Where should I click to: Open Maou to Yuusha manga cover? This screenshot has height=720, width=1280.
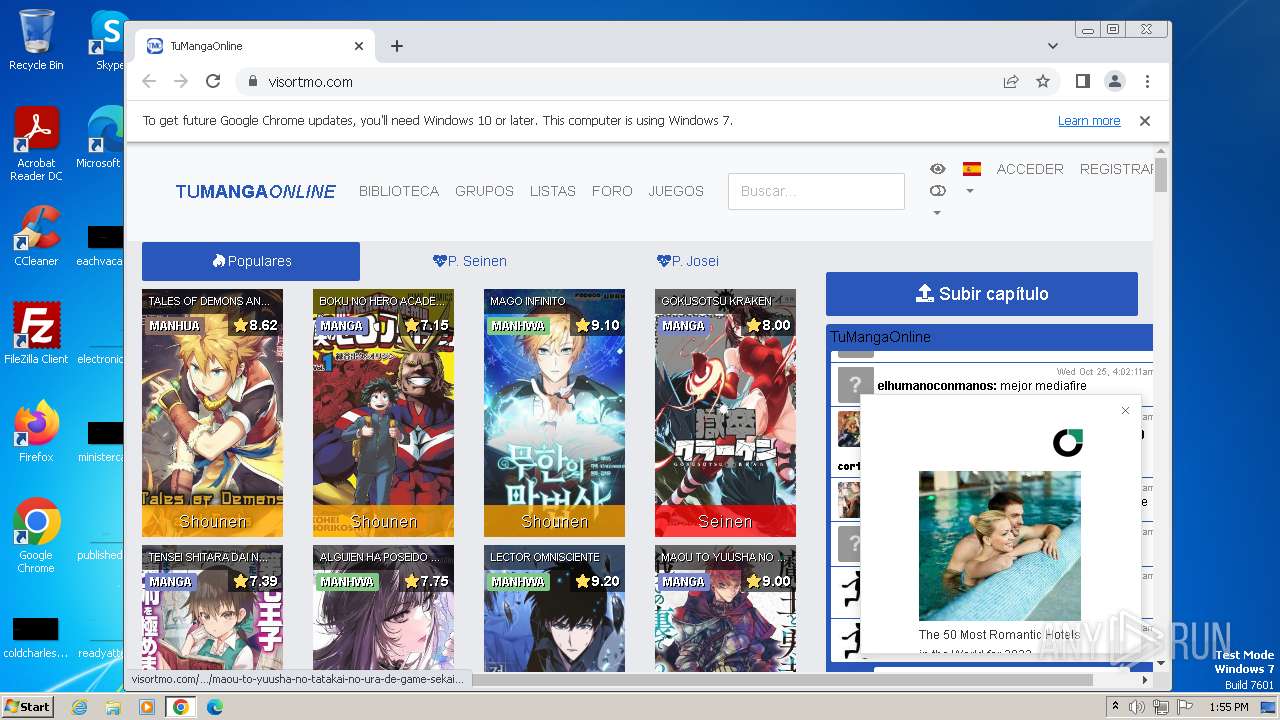(x=725, y=608)
